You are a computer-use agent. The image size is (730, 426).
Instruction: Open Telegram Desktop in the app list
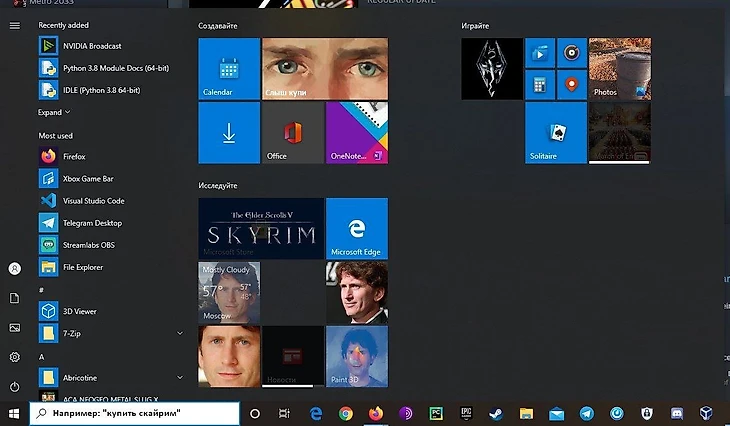pos(92,223)
